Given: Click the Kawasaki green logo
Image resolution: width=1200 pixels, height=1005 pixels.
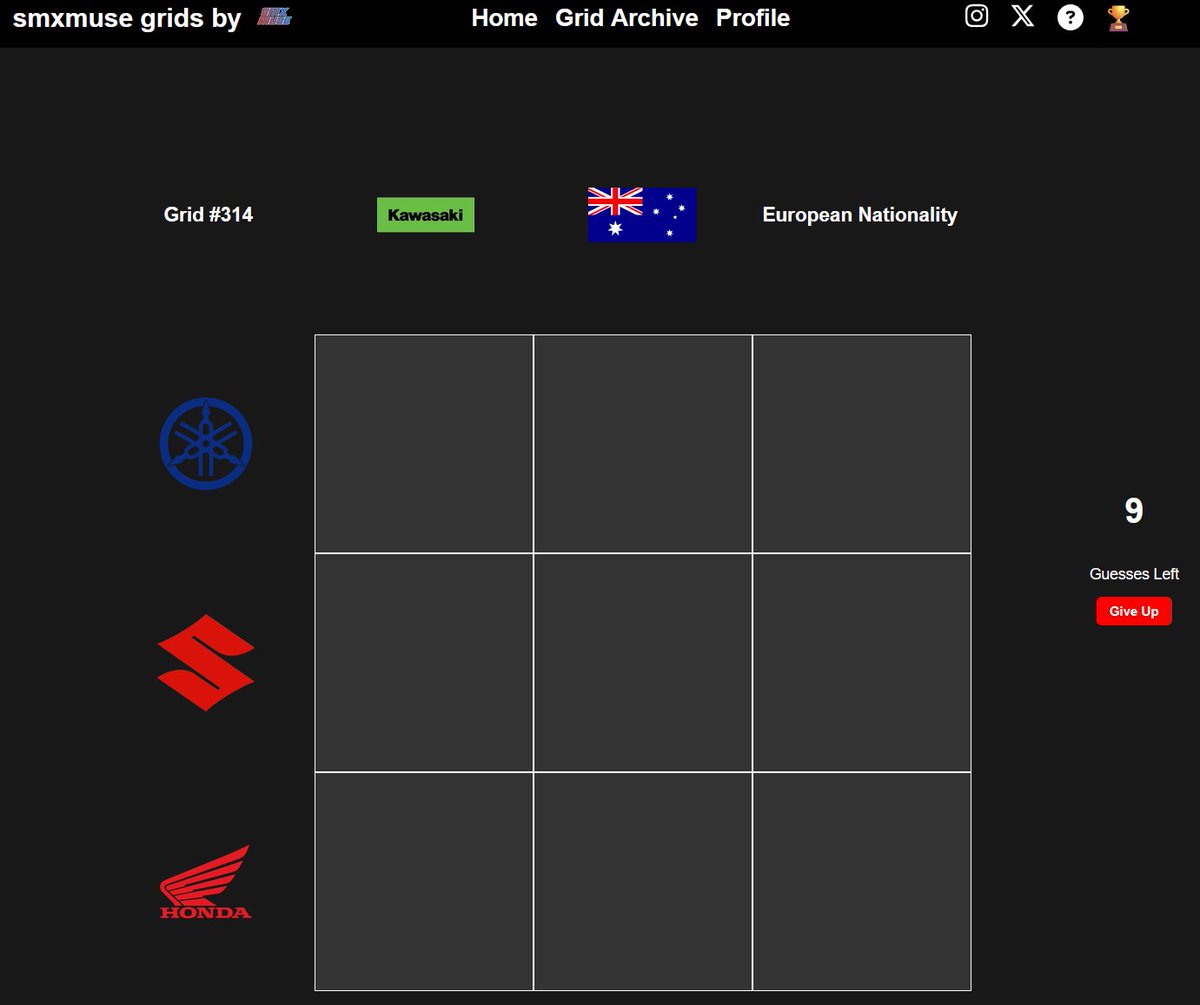Looking at the screenshot, I should tap(426, 215).
